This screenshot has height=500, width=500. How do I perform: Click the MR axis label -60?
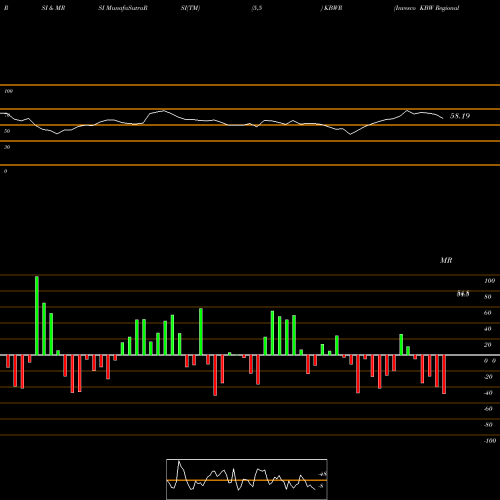coord(488,409)
